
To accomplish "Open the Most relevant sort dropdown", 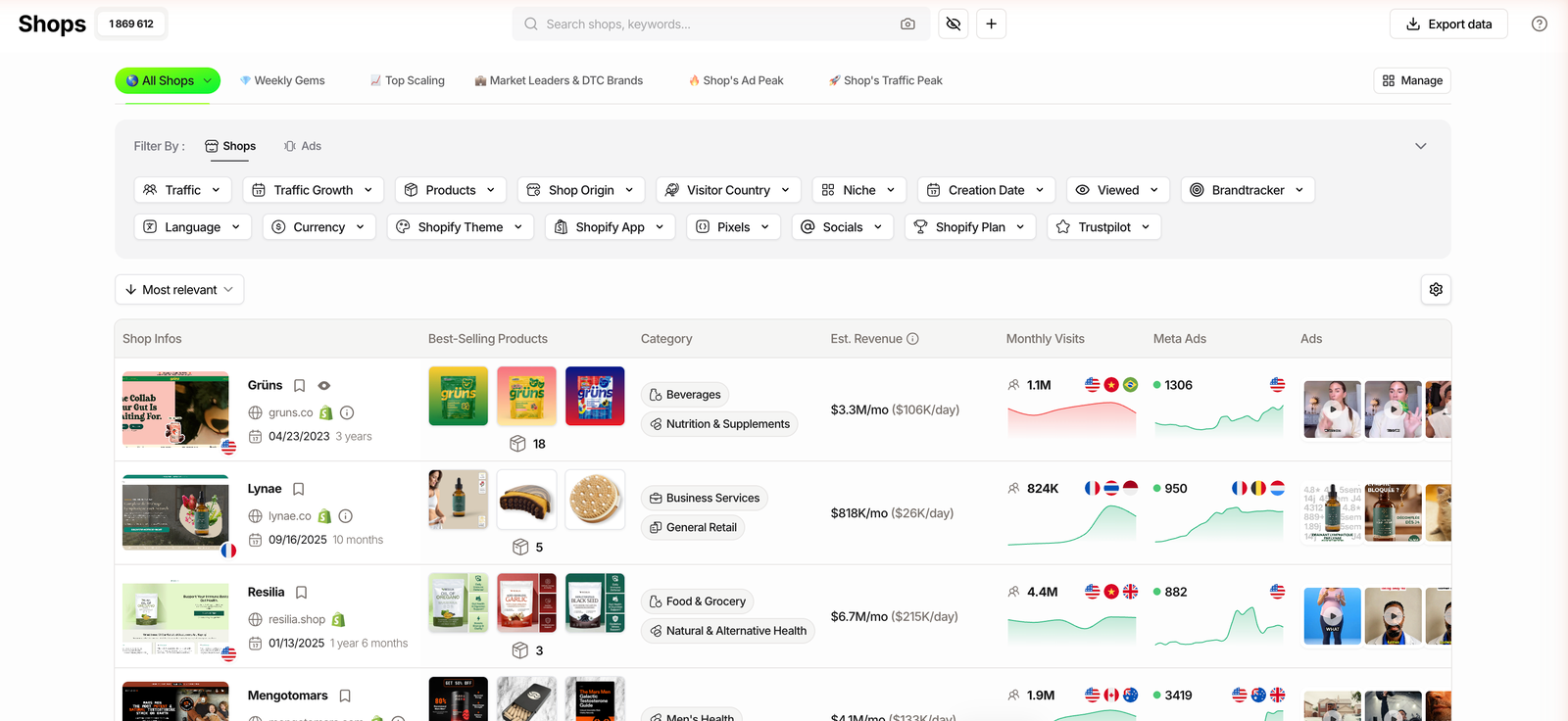I will (x=179, y=290).
